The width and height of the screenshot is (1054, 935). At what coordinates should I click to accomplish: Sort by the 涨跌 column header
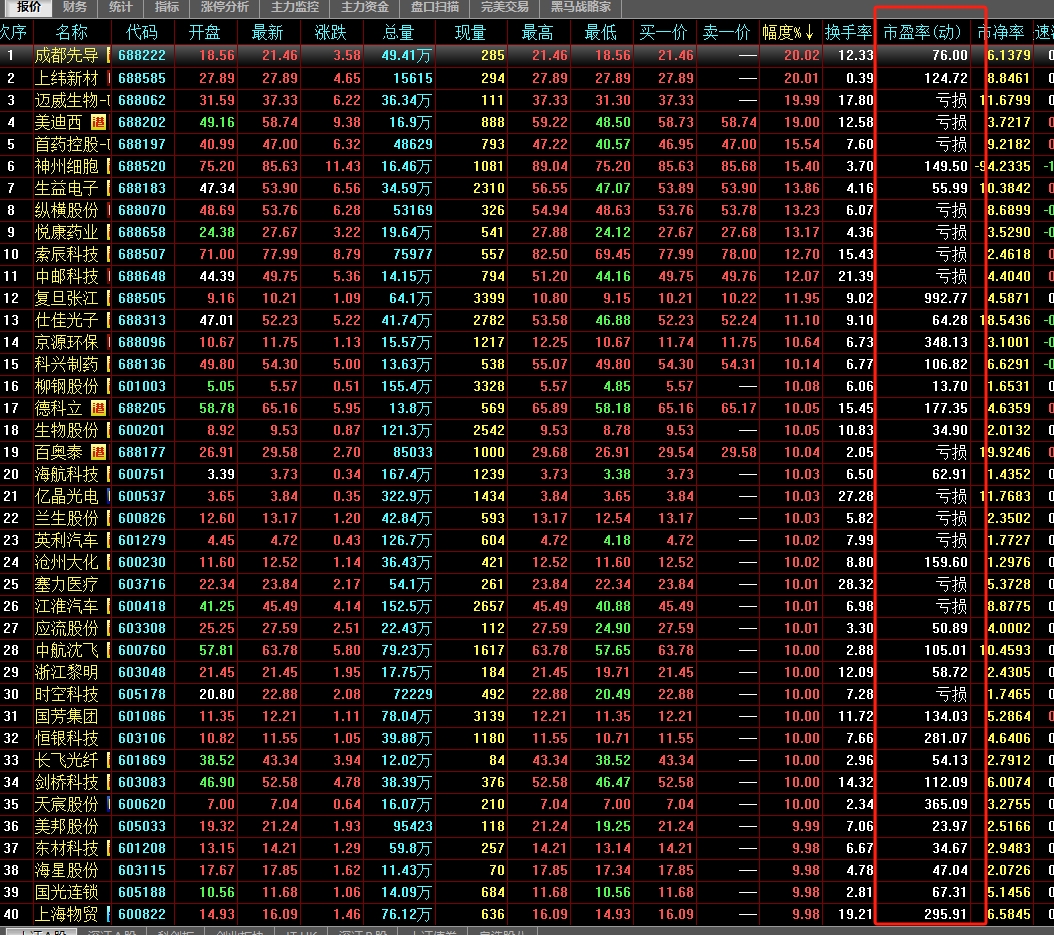coord(330,32)
